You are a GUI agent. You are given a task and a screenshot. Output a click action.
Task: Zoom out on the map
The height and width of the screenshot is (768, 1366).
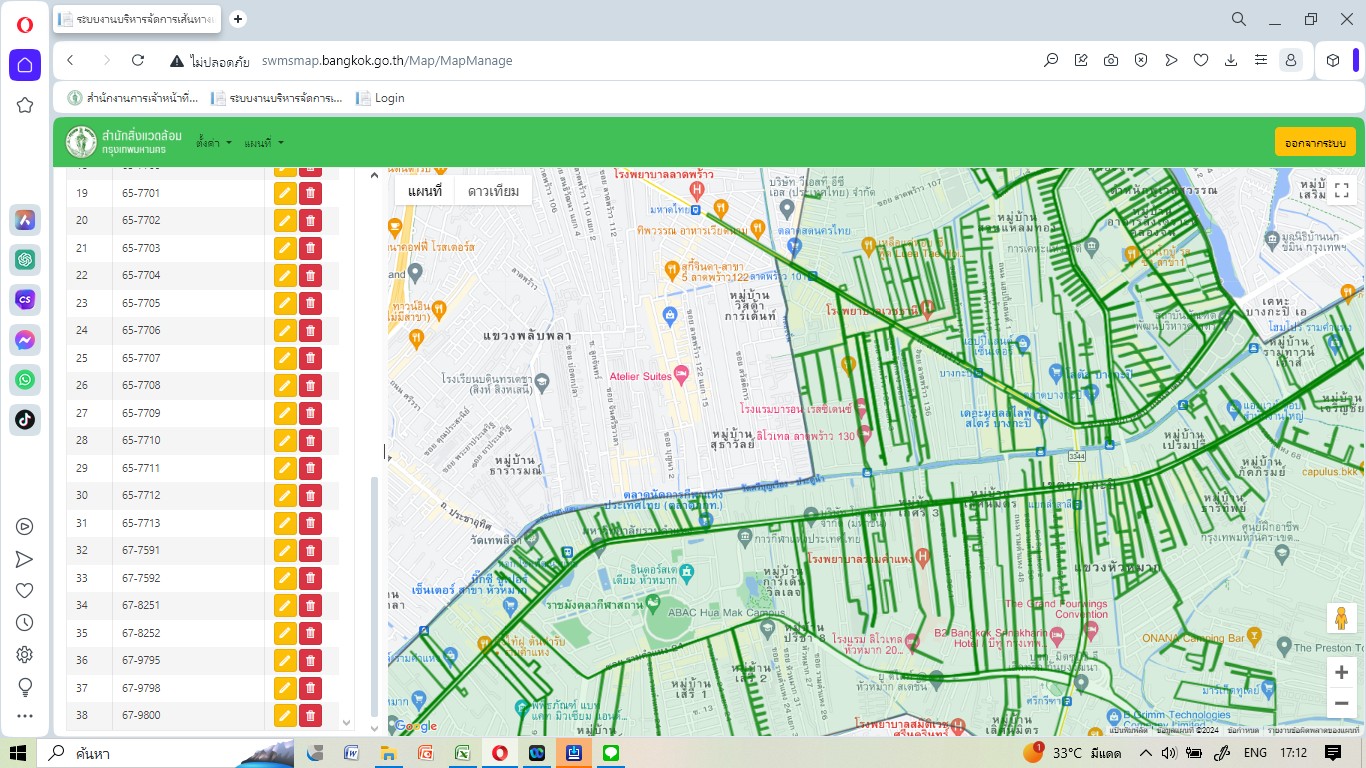[1341, 704]
